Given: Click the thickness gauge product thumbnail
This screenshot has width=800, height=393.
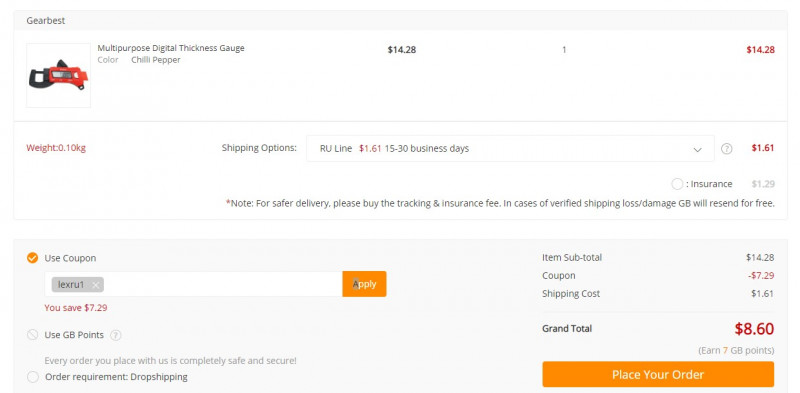Looking at the screenshot, I should coord(58,75).
